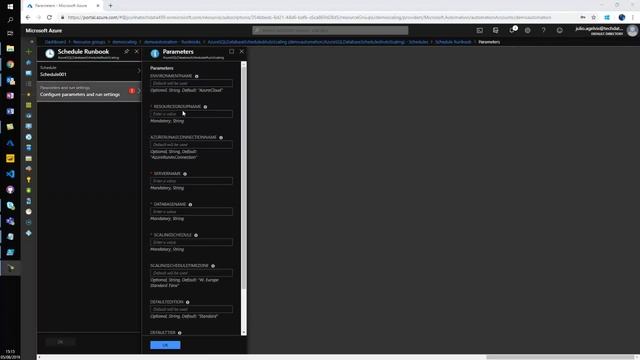The width and height of the screenshot is (640, 360).
Task: Click the Dashboard breadcrumb link
Action: click(x=55, y=42)
